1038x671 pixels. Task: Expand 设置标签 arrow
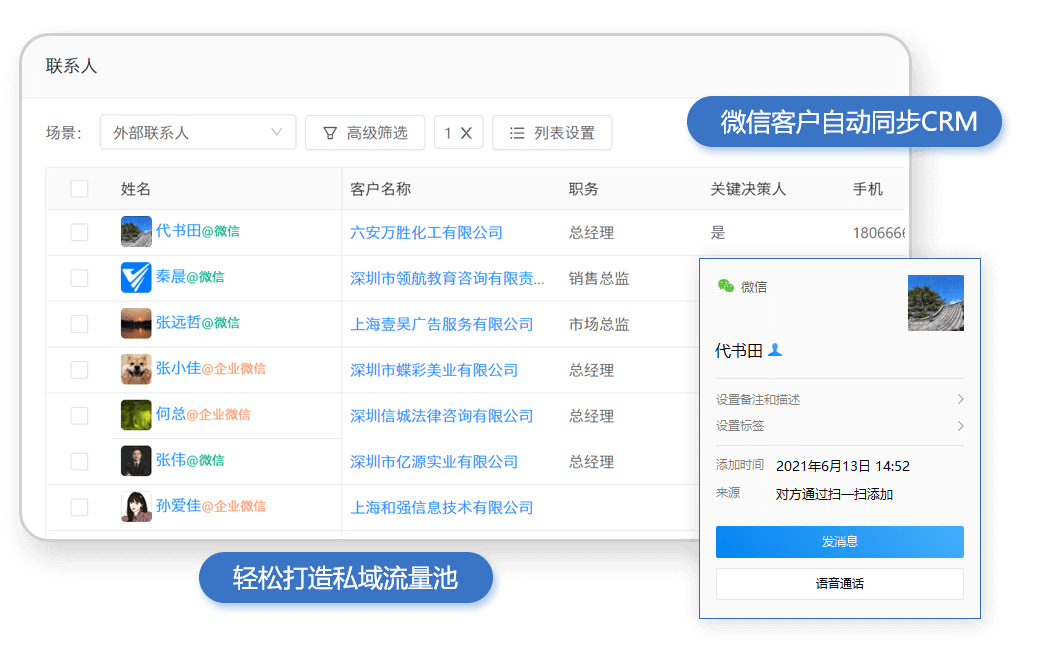[x=960, y=425]
